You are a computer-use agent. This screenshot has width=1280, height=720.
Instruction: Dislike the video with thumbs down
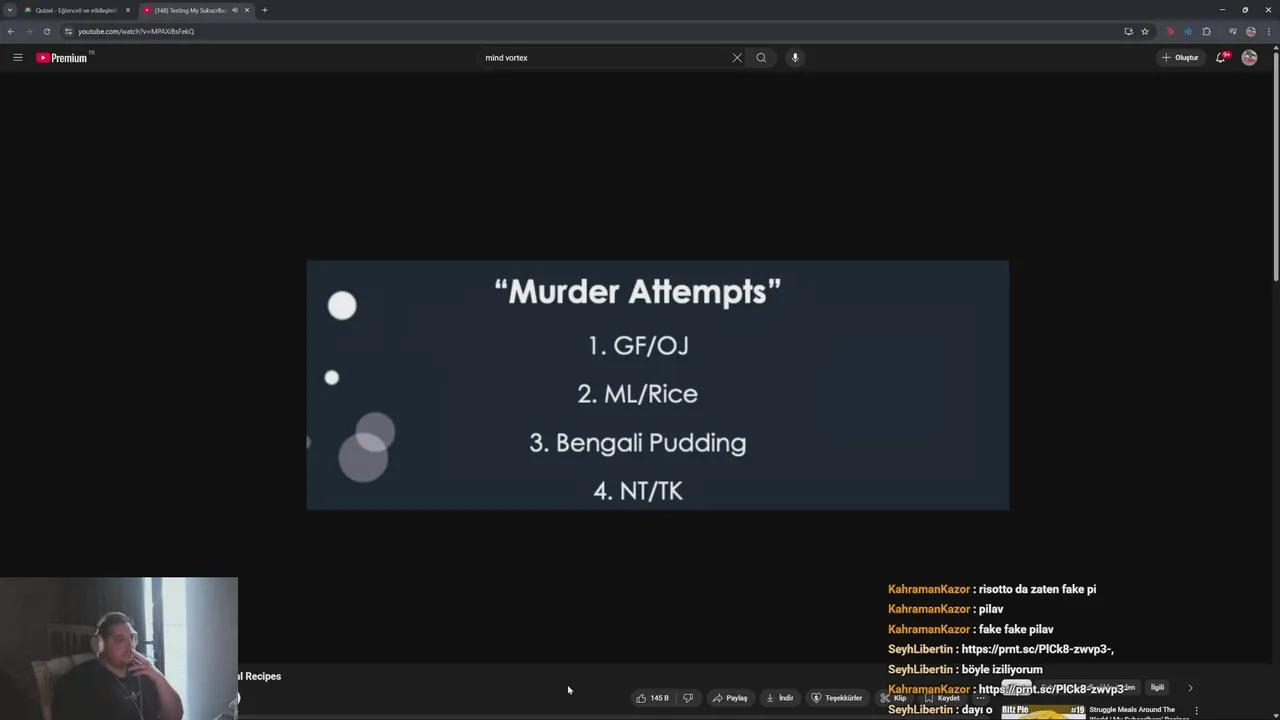point(688,698)
